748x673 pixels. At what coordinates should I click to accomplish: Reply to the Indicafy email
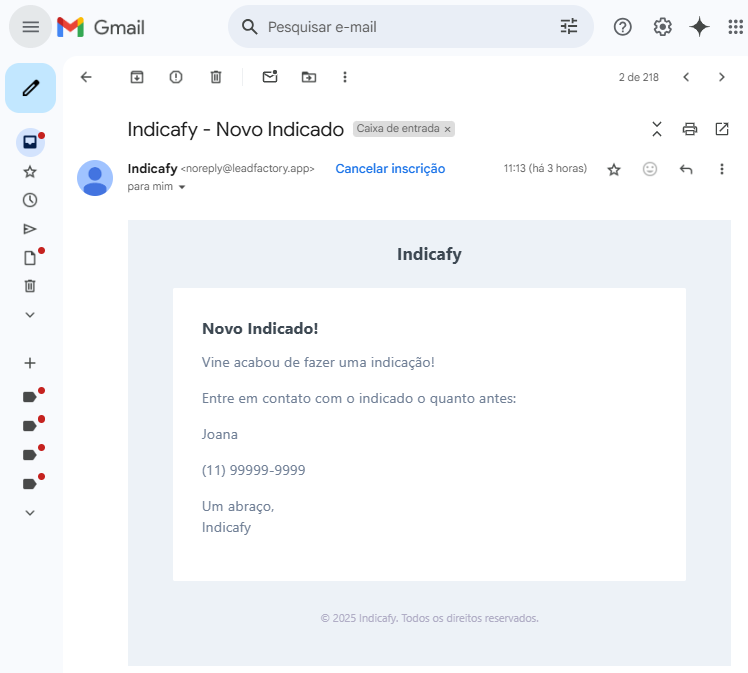686,169
